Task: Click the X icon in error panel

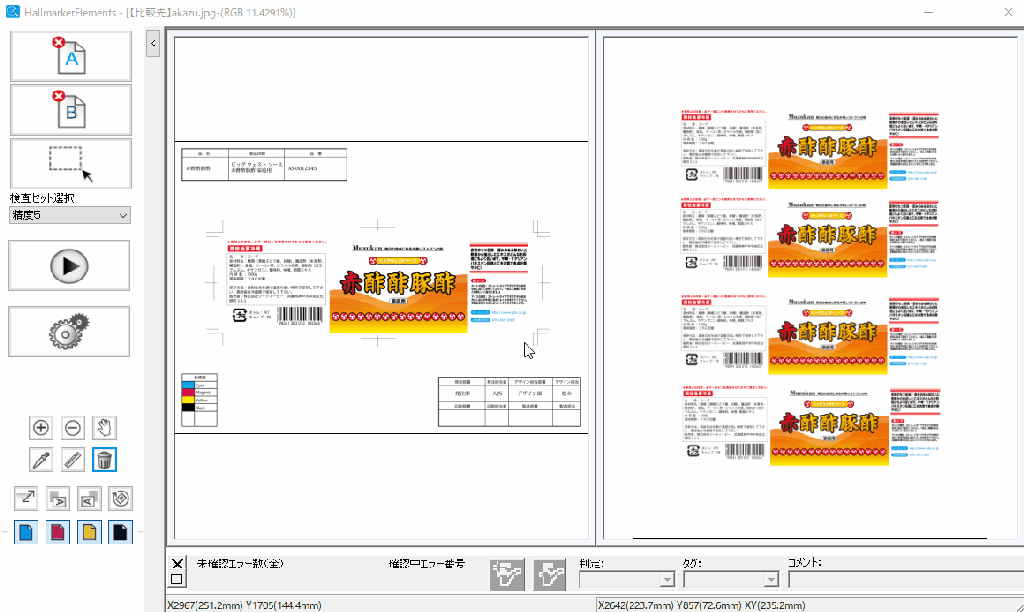Action: pyautogui.click(x=177, y=564)
